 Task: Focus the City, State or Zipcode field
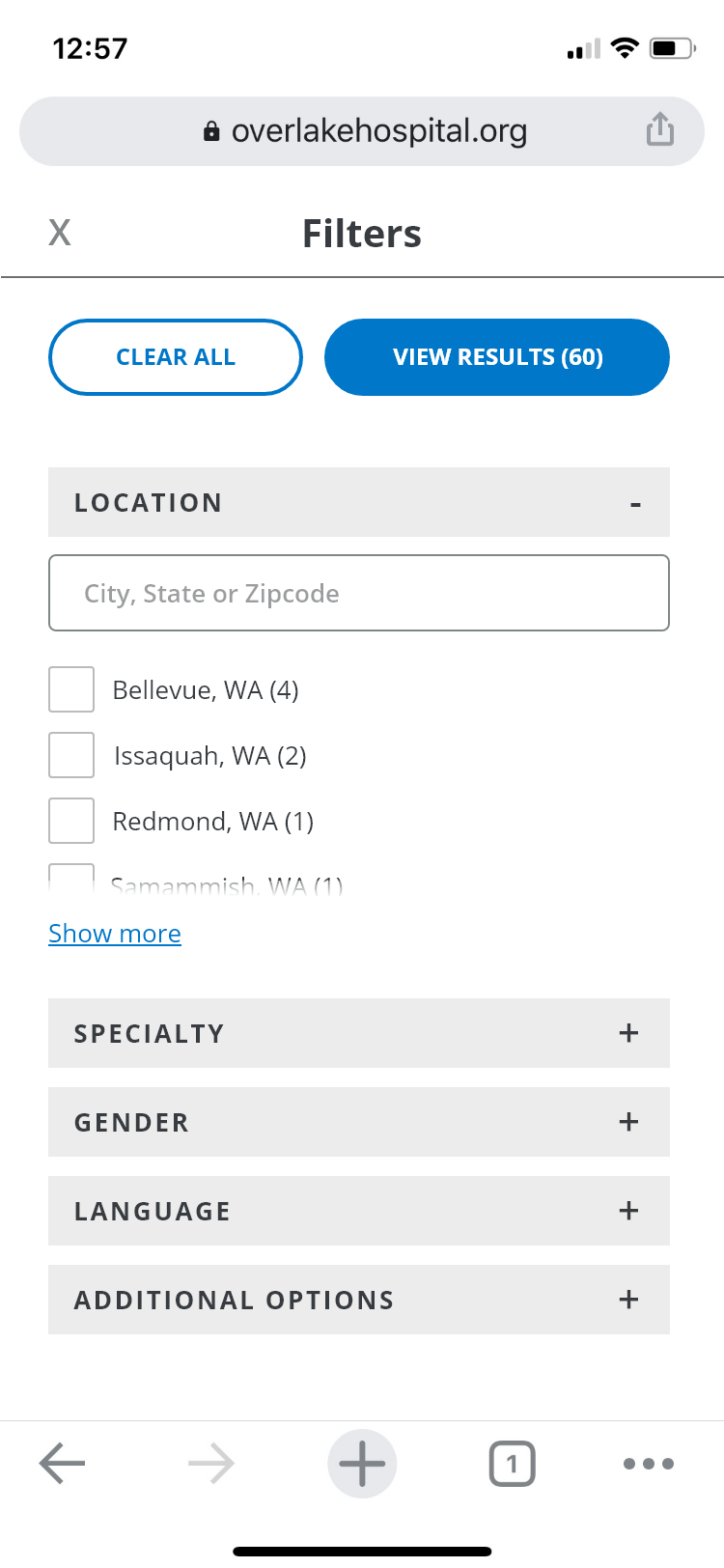[359, 593]
